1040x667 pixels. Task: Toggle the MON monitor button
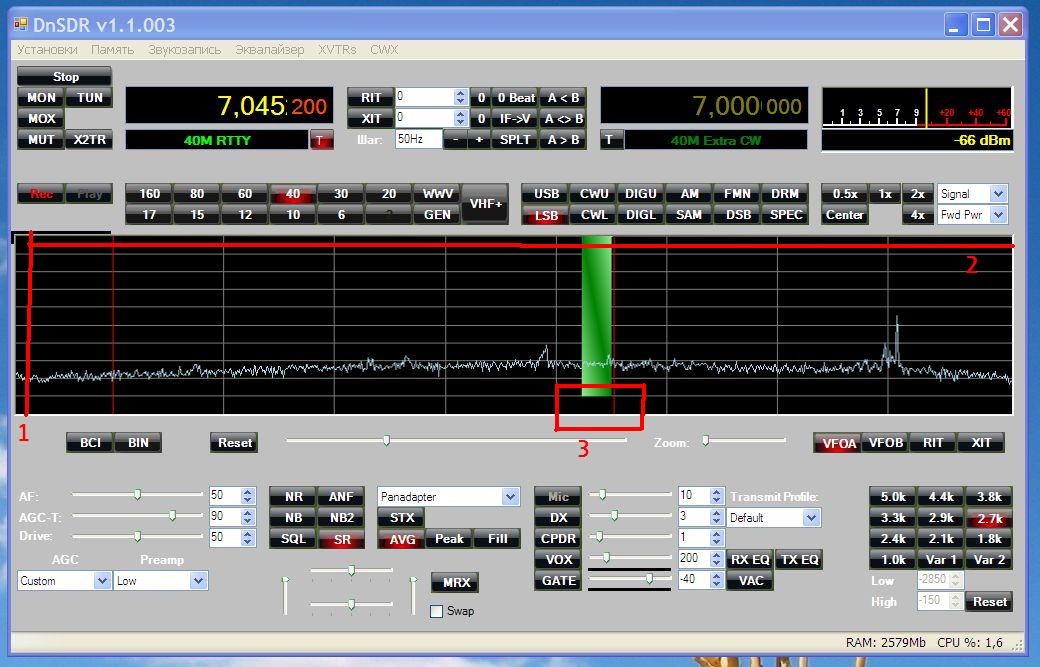click(41, 98)
